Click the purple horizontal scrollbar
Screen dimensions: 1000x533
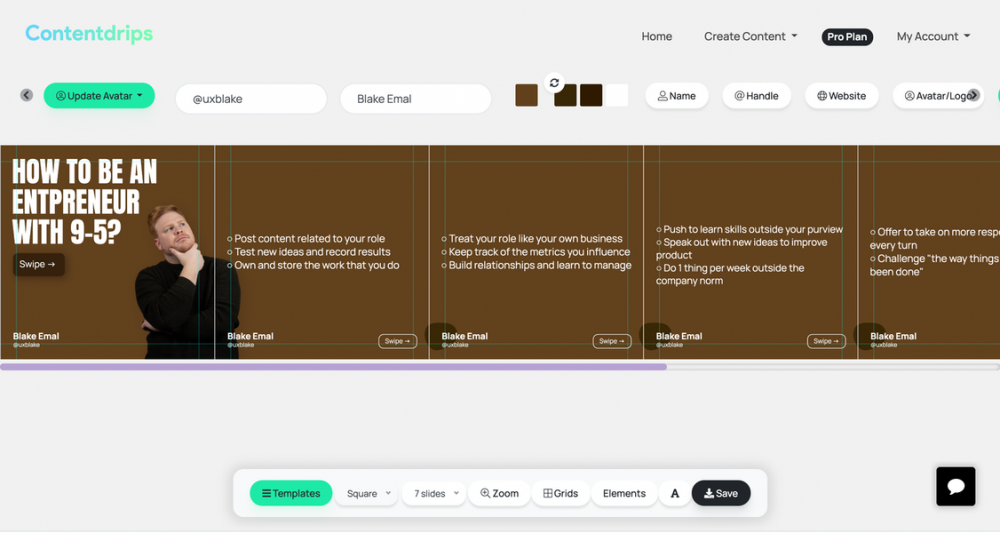[334, 367]
